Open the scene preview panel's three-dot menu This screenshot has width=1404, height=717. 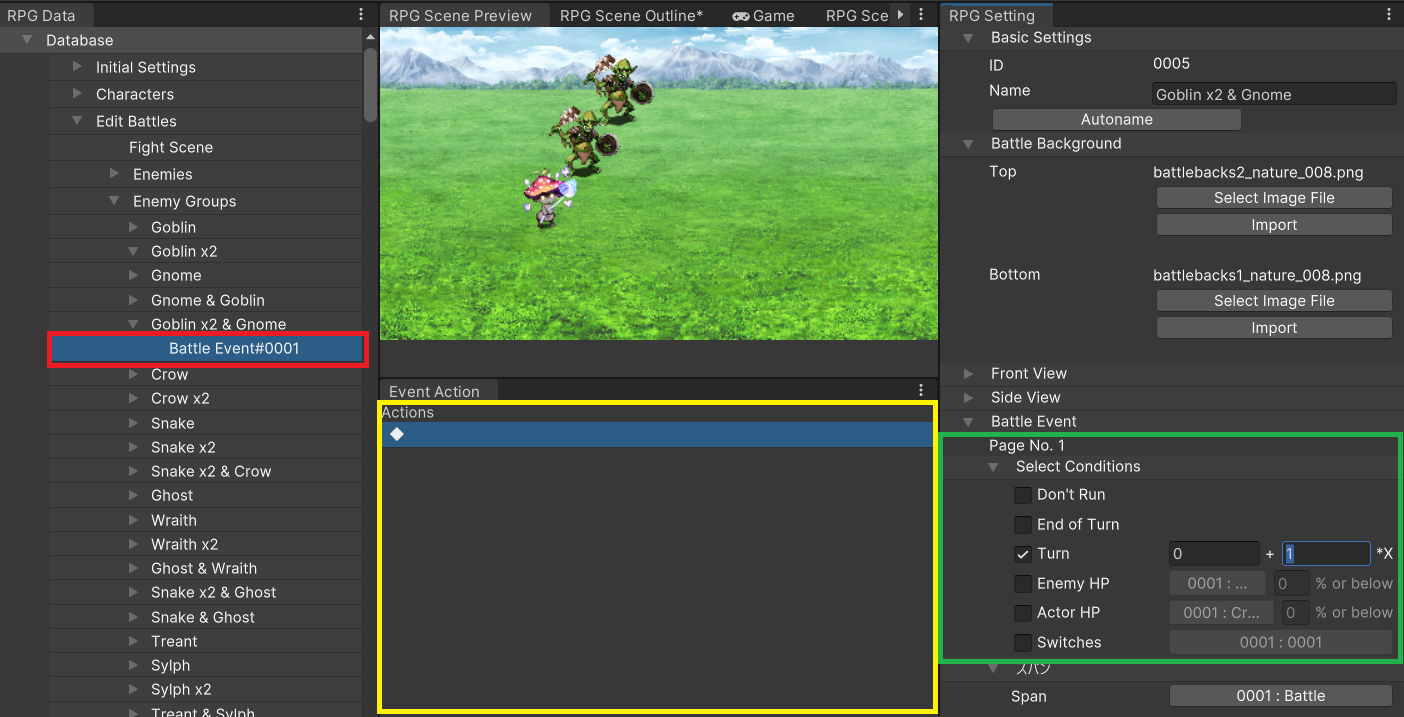pyautogui.click(x=921, y=15)
